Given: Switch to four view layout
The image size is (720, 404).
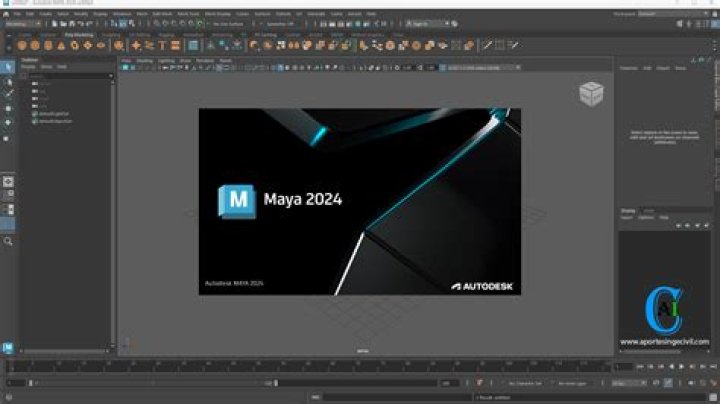Looking at the screenshot, I should [8, 195].
